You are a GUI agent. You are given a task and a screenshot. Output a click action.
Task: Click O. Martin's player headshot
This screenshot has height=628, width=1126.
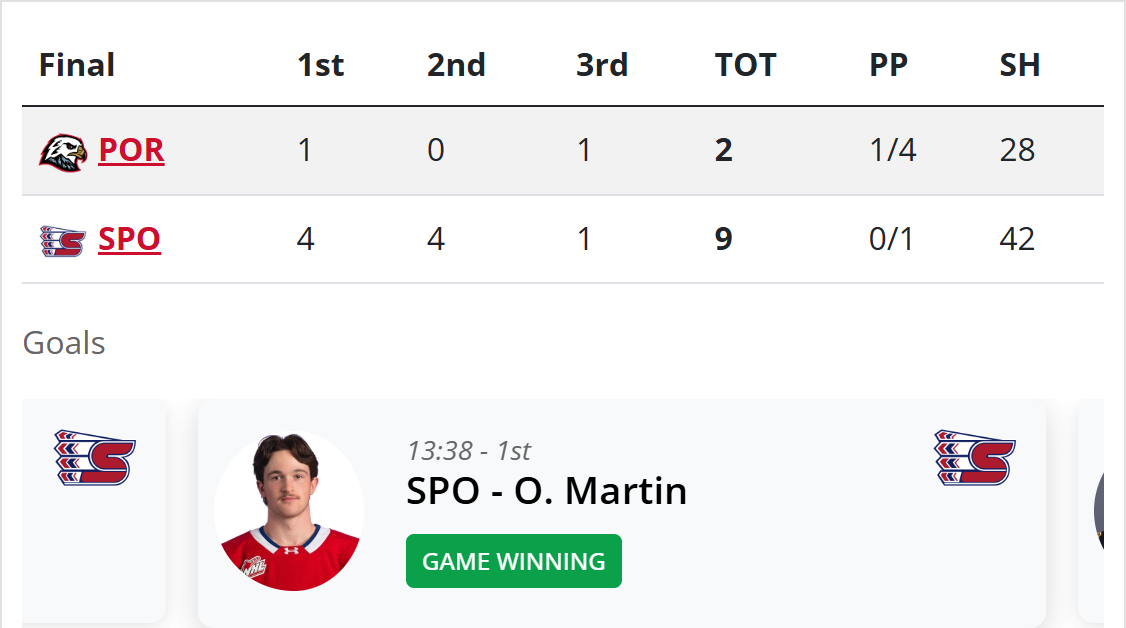289,512
